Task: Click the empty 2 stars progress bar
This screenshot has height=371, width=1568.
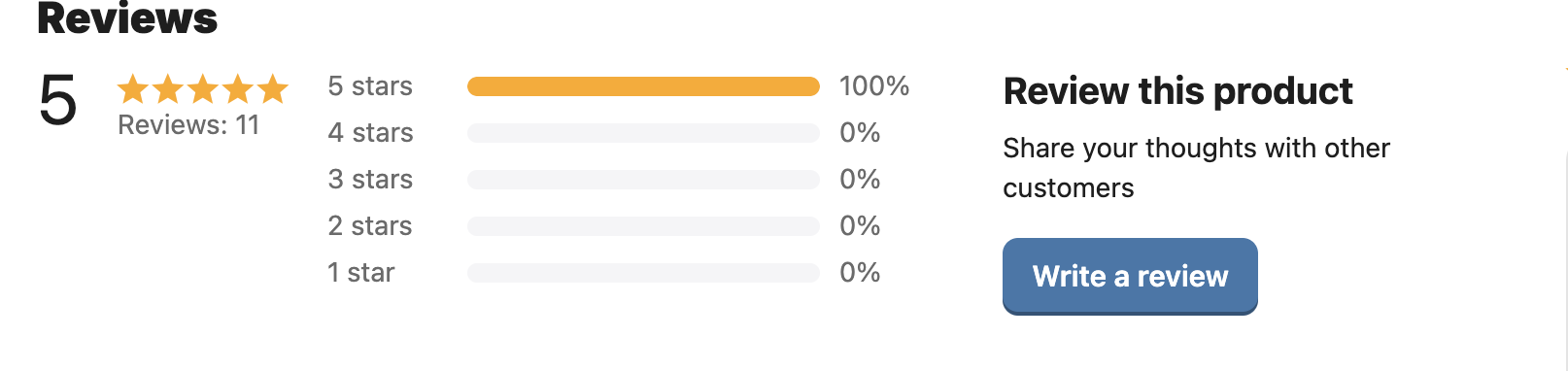Action: coord(643,226)
